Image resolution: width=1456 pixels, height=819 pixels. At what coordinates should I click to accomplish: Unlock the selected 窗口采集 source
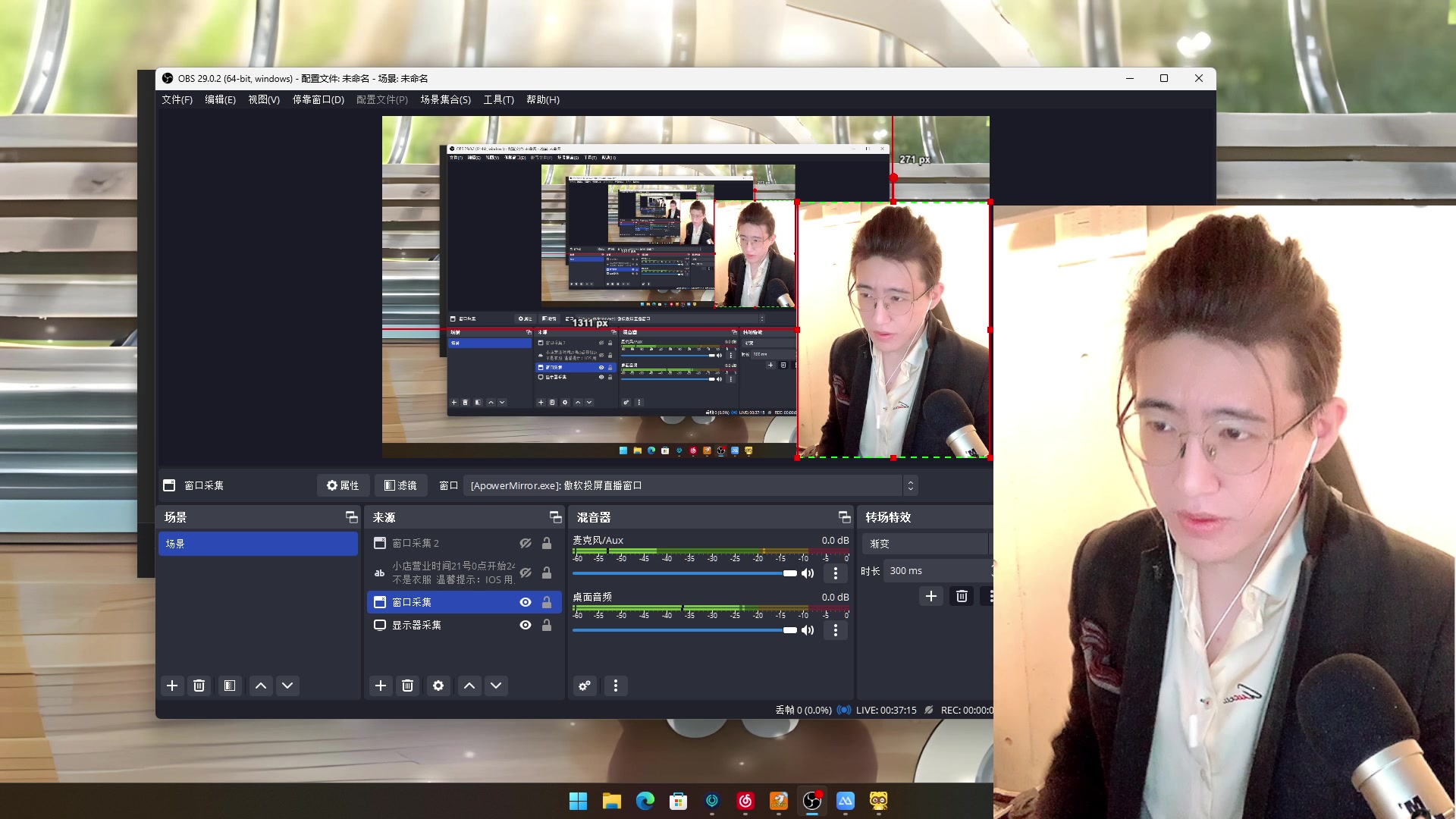(x=547, y=602)
